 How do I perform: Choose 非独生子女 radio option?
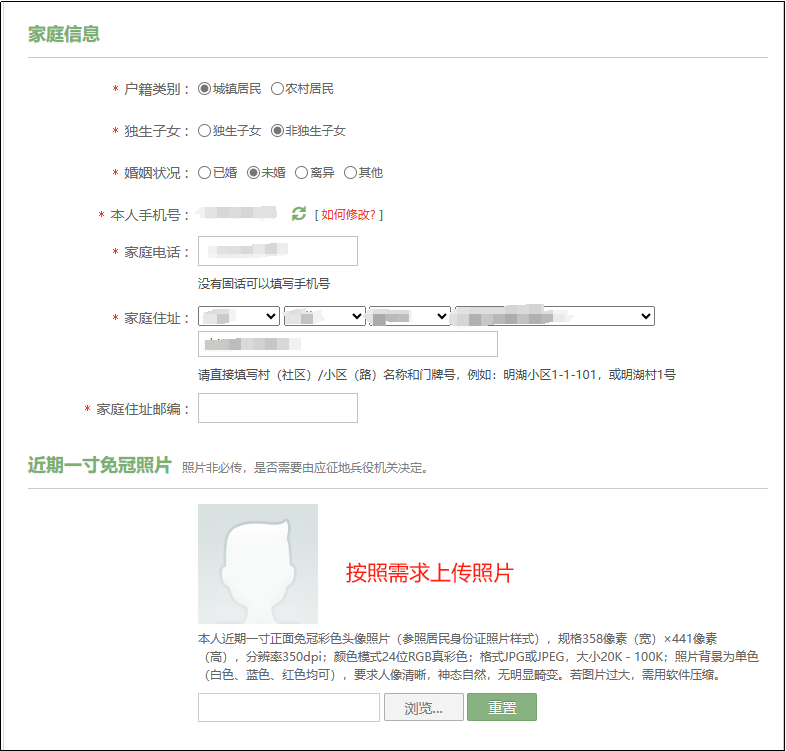tap(277, 131)
